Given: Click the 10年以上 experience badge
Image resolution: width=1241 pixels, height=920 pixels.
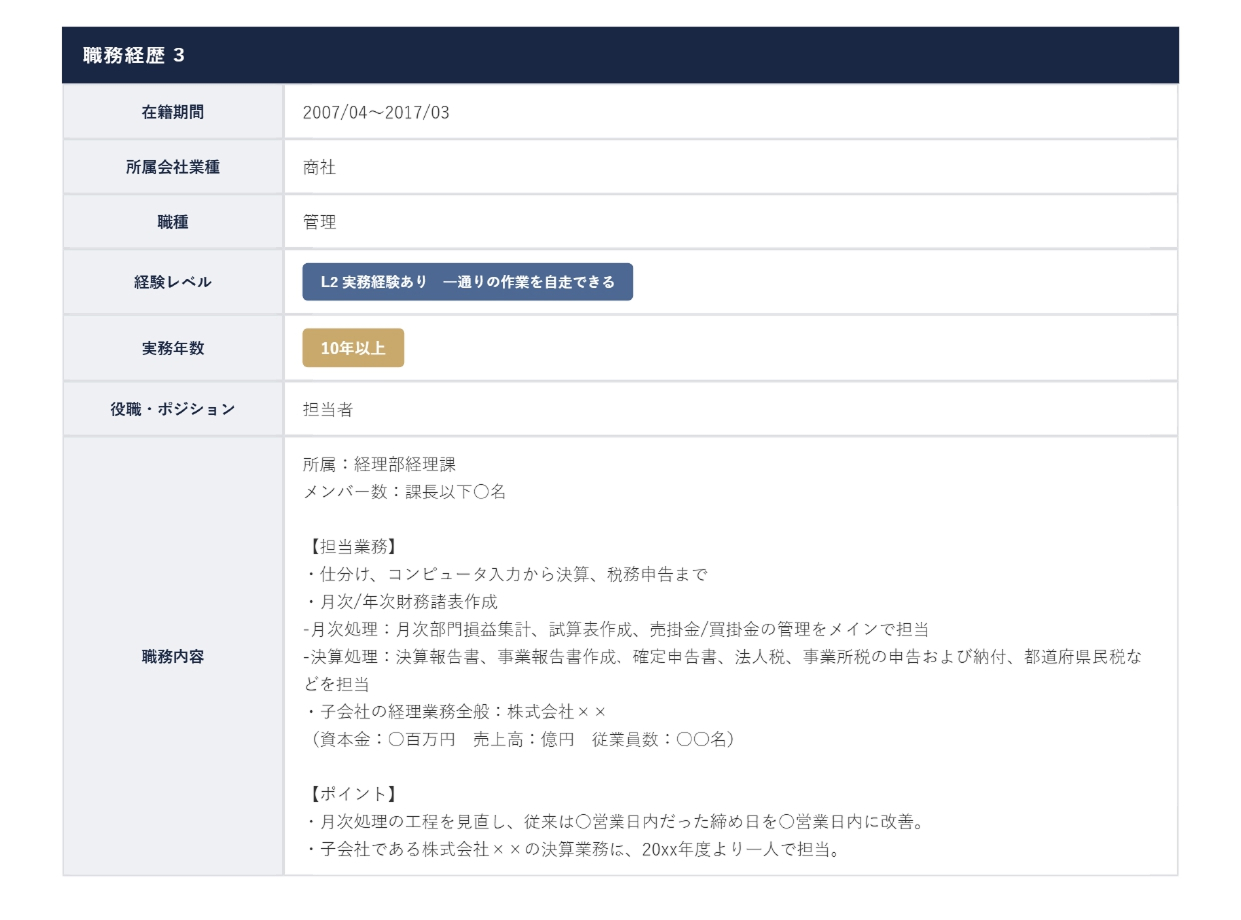Looking at the screenshot, I should pyautogui.click(x=353, y=348).
